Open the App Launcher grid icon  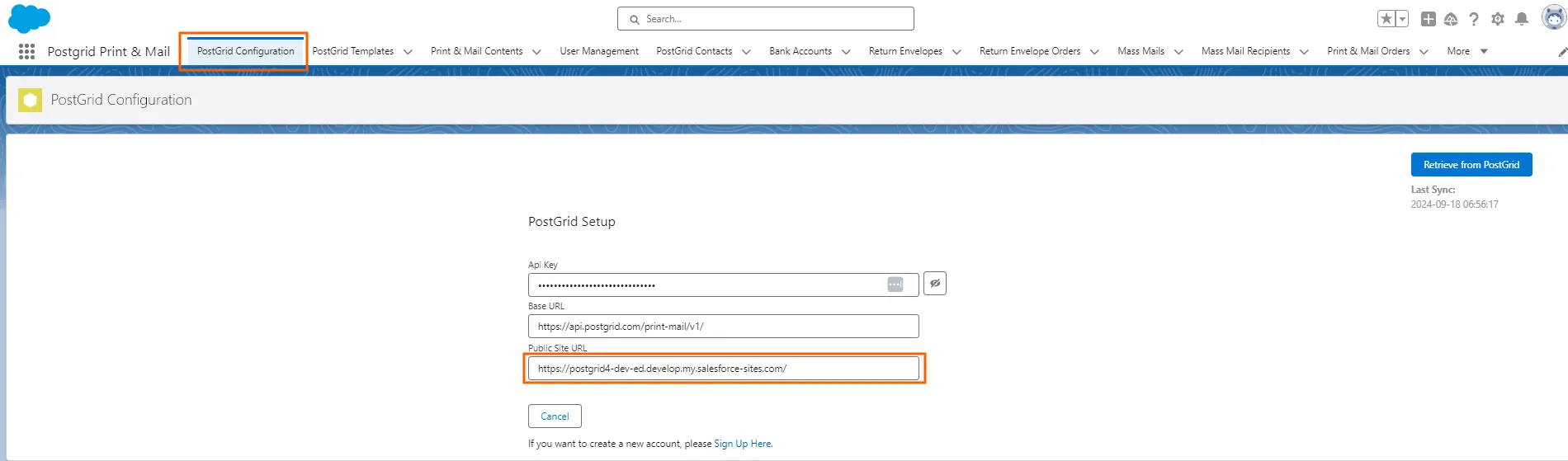(26, 51)
